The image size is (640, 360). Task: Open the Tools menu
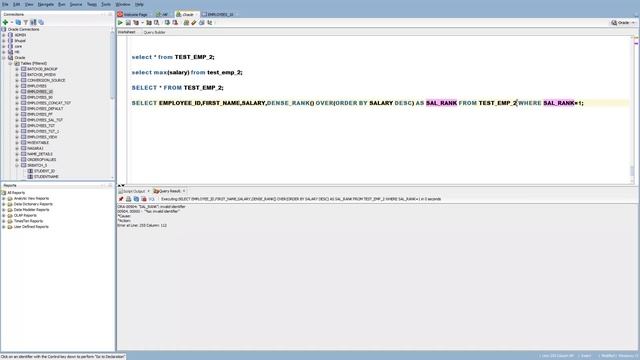[106, 4]
